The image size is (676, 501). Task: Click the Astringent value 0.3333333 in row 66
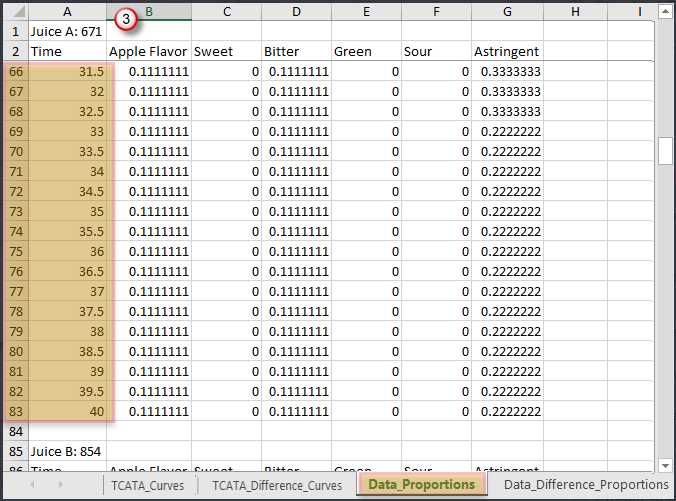[507, 72]
